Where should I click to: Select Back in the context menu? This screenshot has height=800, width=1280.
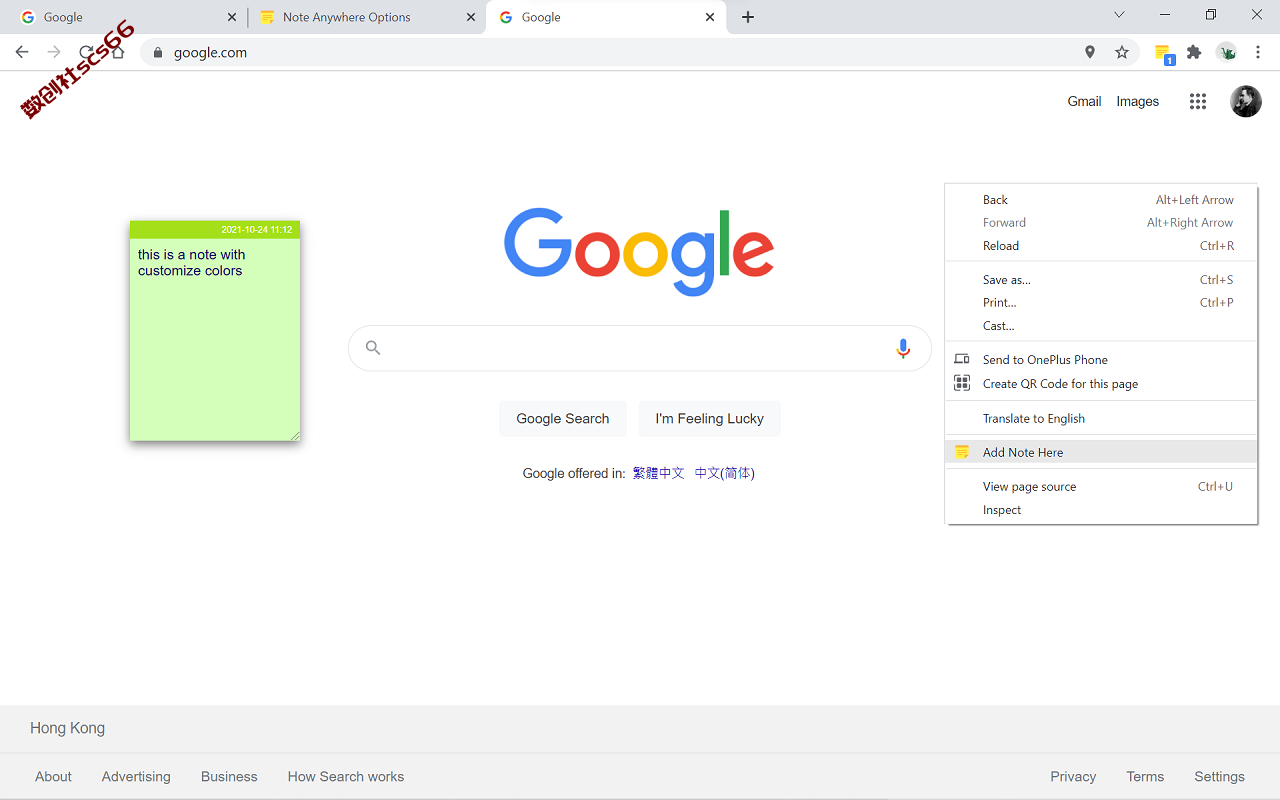[1101, 200]
